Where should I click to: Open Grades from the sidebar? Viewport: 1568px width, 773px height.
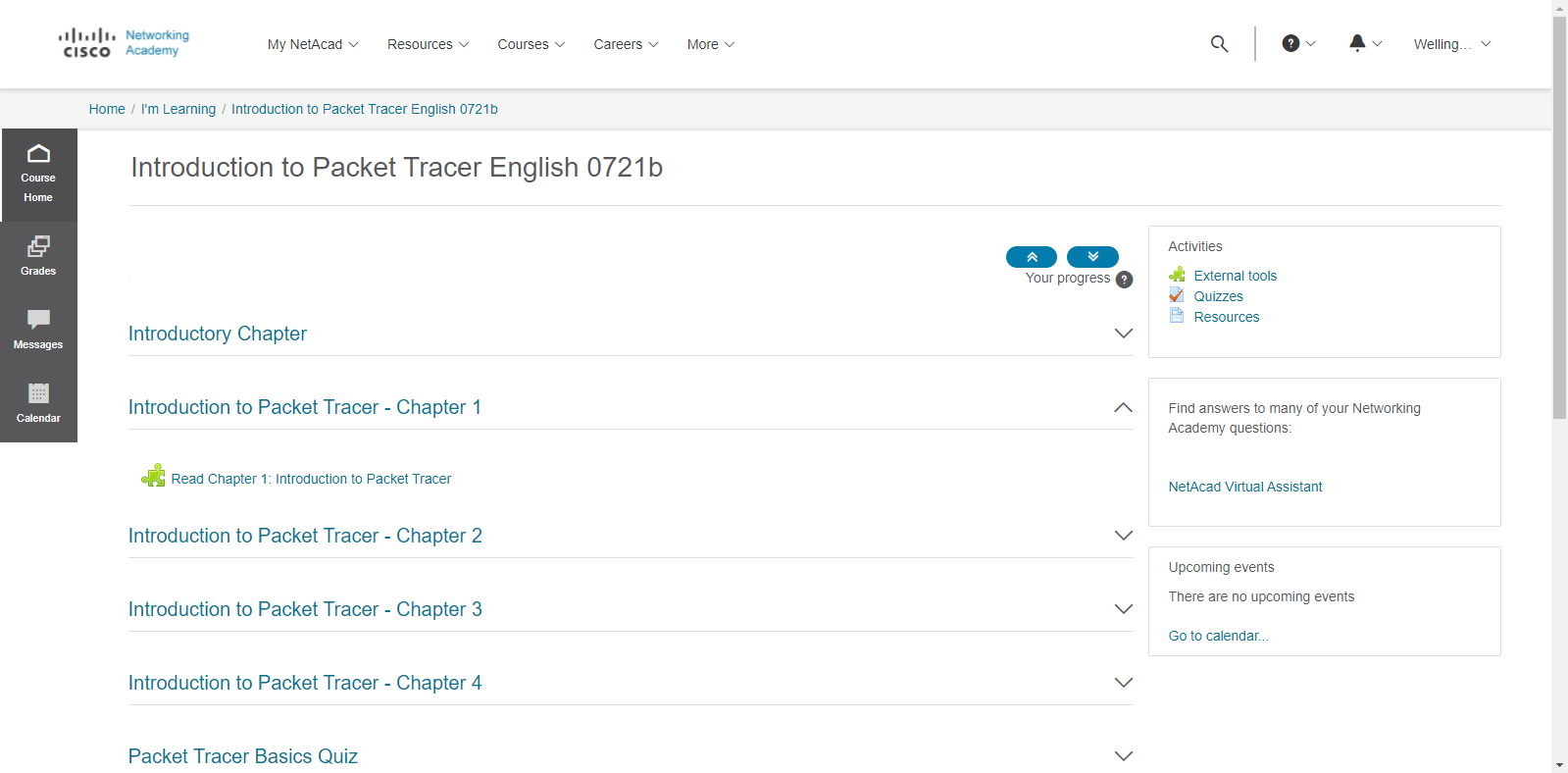(x=38, y=257)
